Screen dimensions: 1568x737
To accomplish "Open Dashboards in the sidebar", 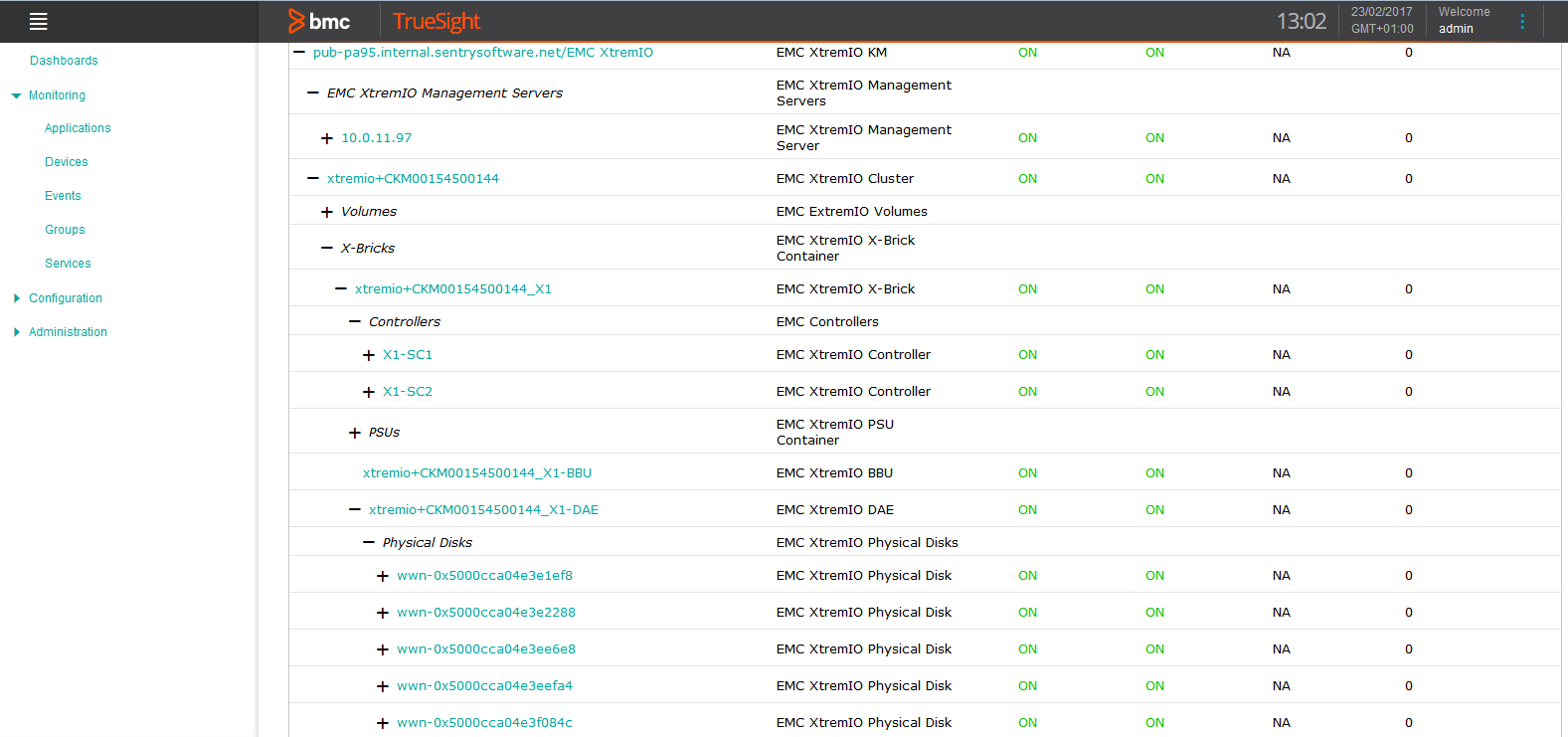I will [64, 61].
